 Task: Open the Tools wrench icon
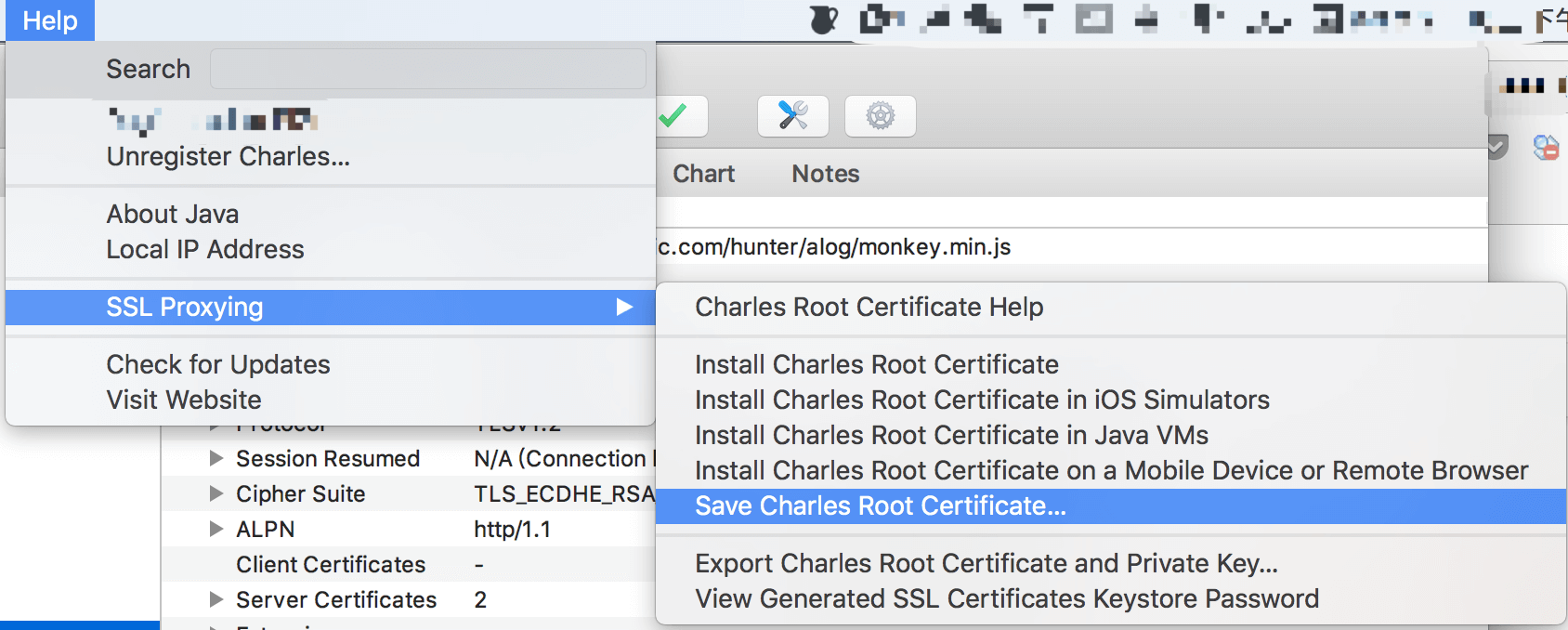pos(792,116)
